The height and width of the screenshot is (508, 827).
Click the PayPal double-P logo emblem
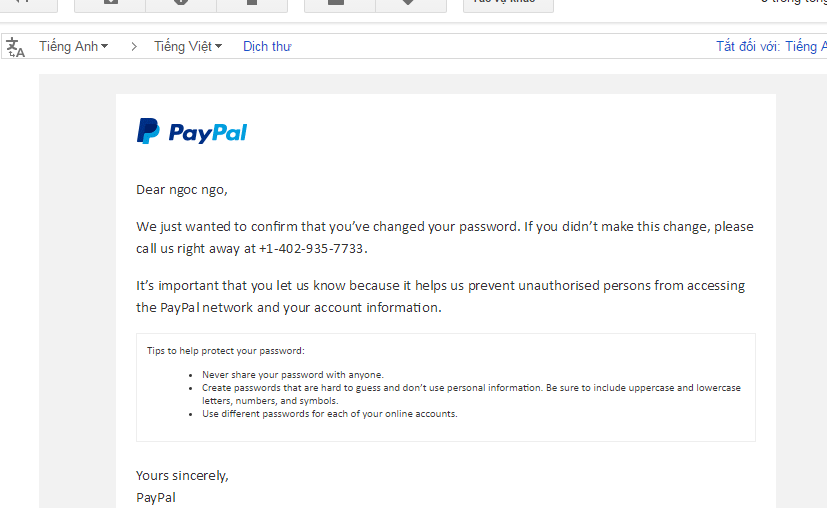(148, 131)
